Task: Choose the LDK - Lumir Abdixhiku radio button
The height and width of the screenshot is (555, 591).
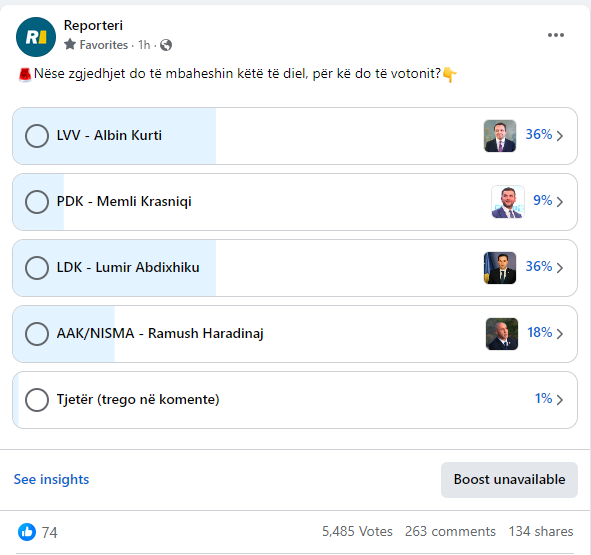Action: [37, 268]
